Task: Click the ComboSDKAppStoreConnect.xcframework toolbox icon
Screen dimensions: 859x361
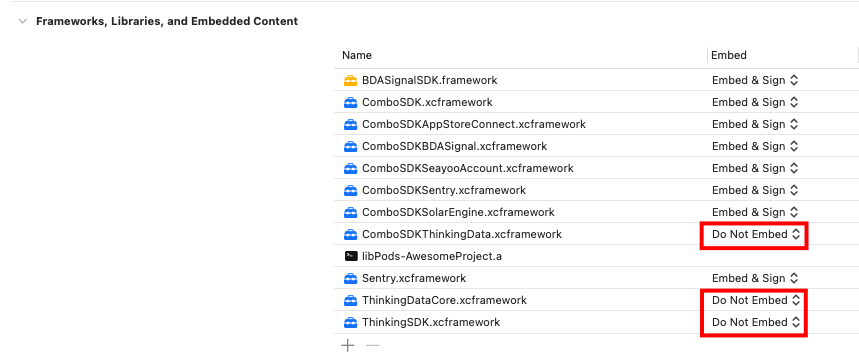Action: tap(351, 124)
